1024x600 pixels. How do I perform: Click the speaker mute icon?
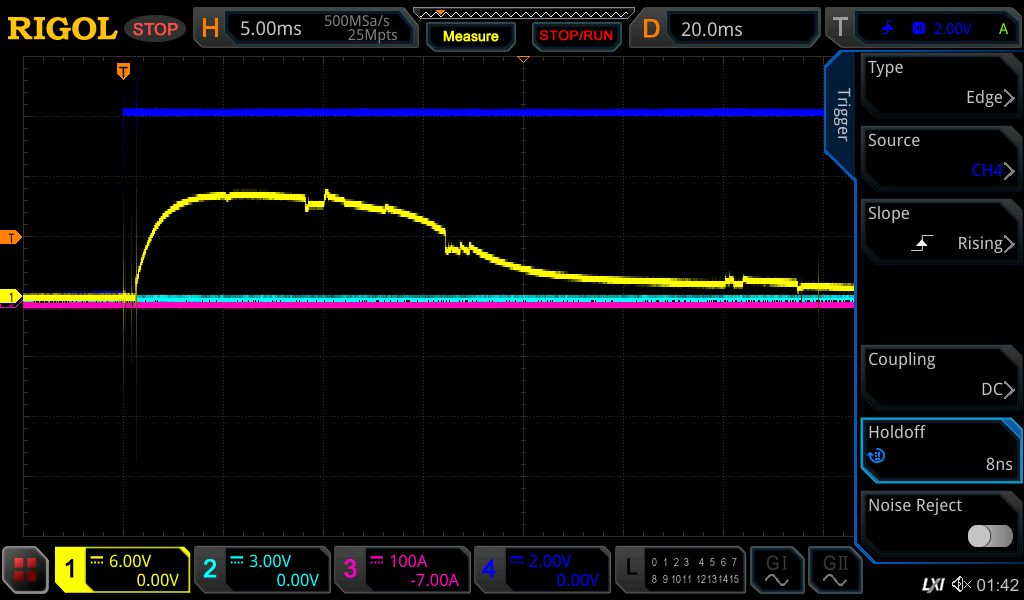click(962, 583)
